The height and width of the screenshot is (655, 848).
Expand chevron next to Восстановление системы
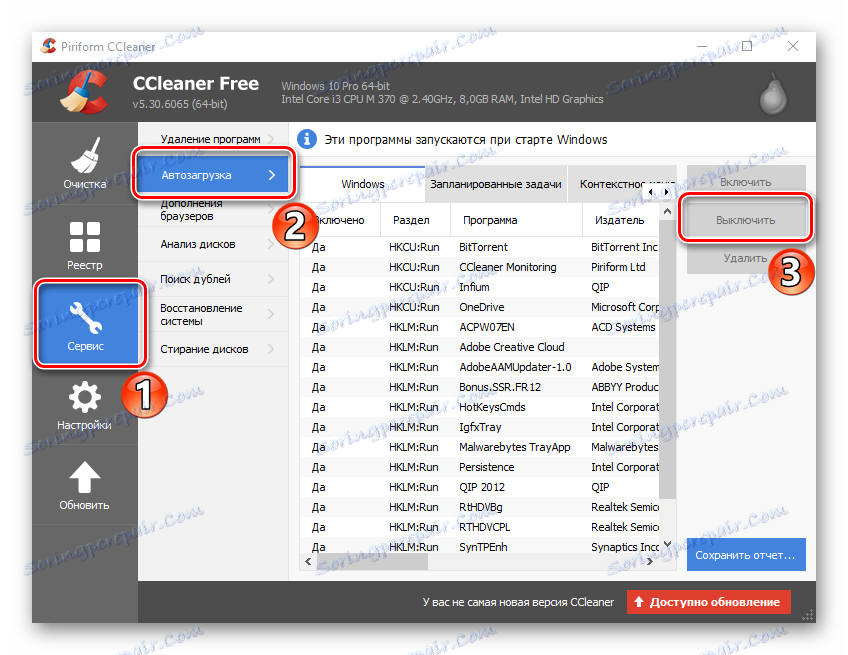(271, 314)
